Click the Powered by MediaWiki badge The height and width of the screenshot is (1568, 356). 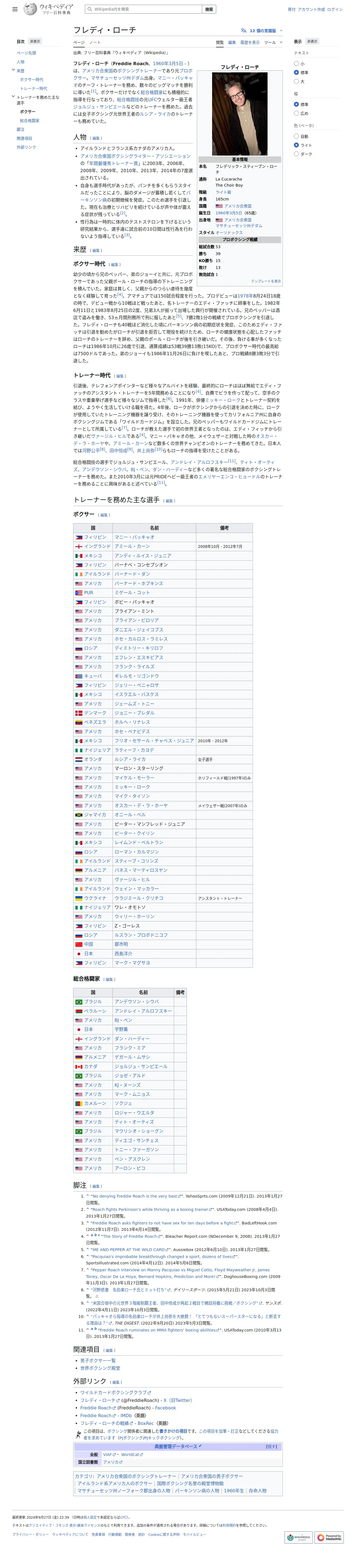tap(329, 1537)
